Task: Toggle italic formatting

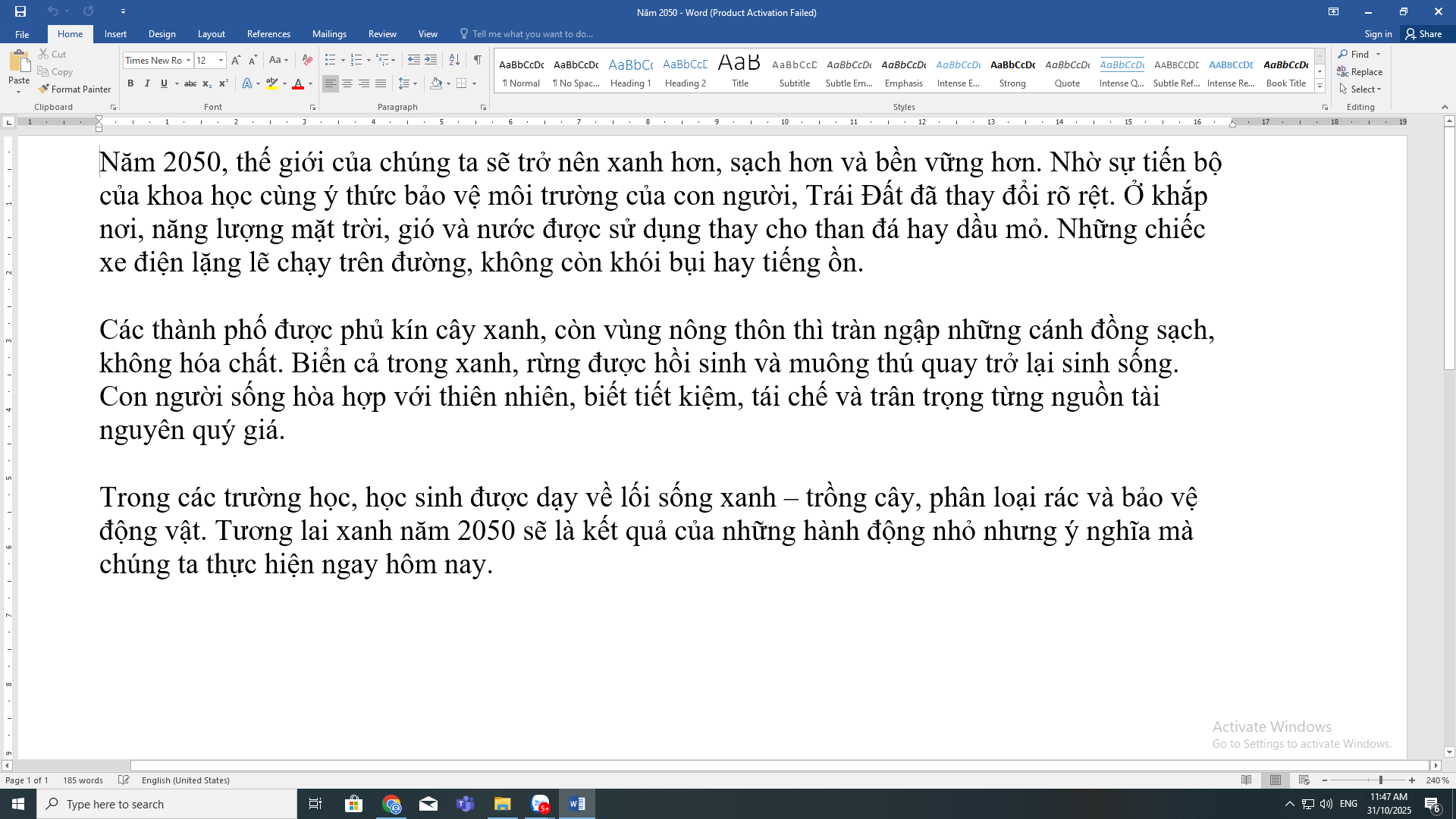Action: (147, 83)
